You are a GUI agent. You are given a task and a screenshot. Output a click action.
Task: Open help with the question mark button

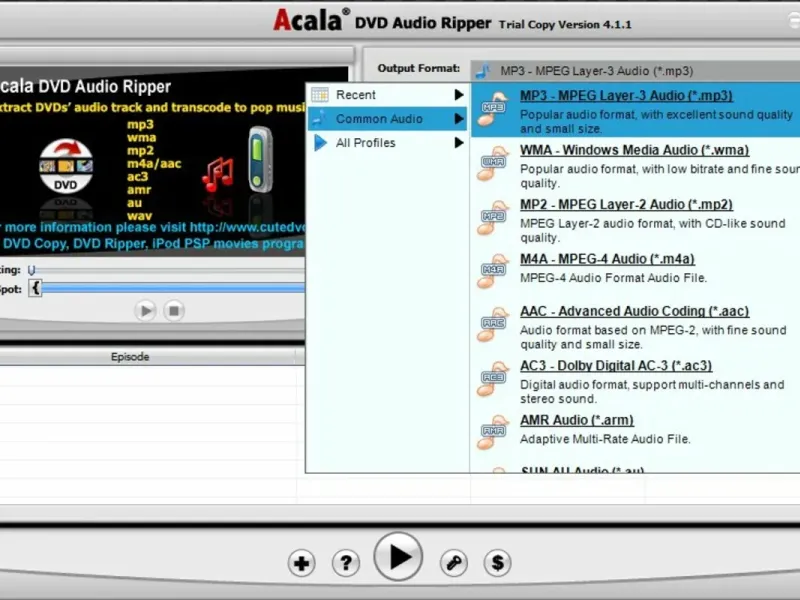point(346,563)
